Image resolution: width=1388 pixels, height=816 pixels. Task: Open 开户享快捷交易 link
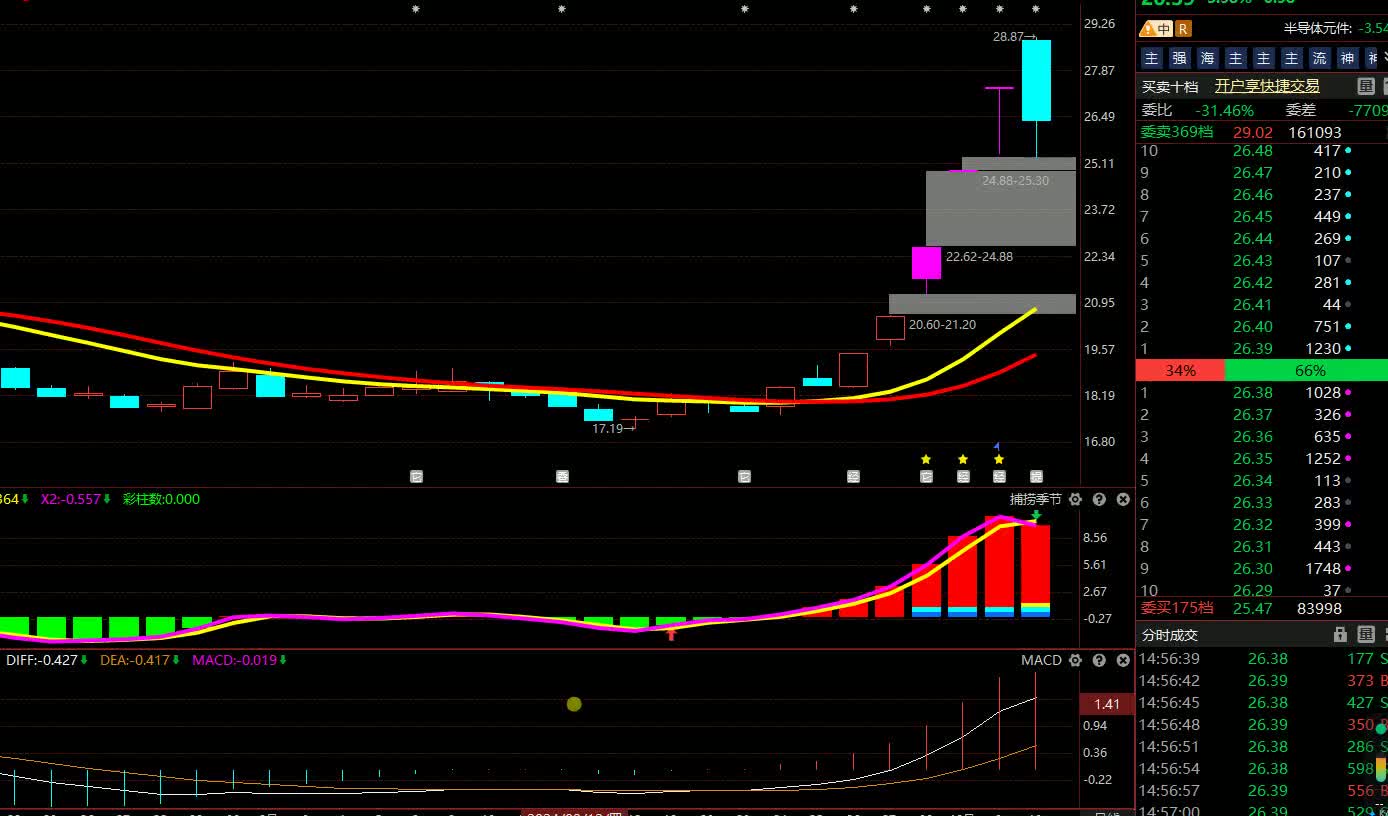1267,86
